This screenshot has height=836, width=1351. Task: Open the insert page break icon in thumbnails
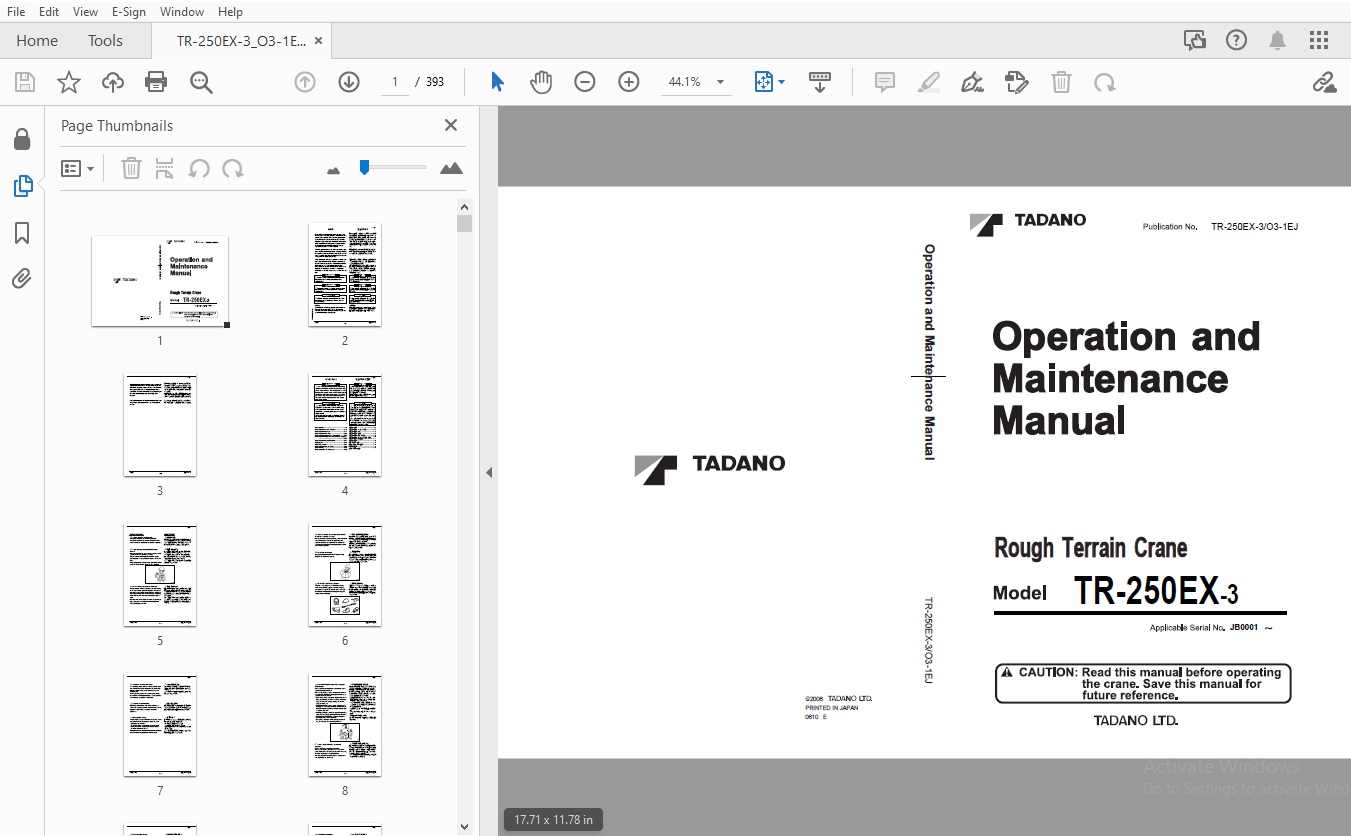click(x=165, y=168)
